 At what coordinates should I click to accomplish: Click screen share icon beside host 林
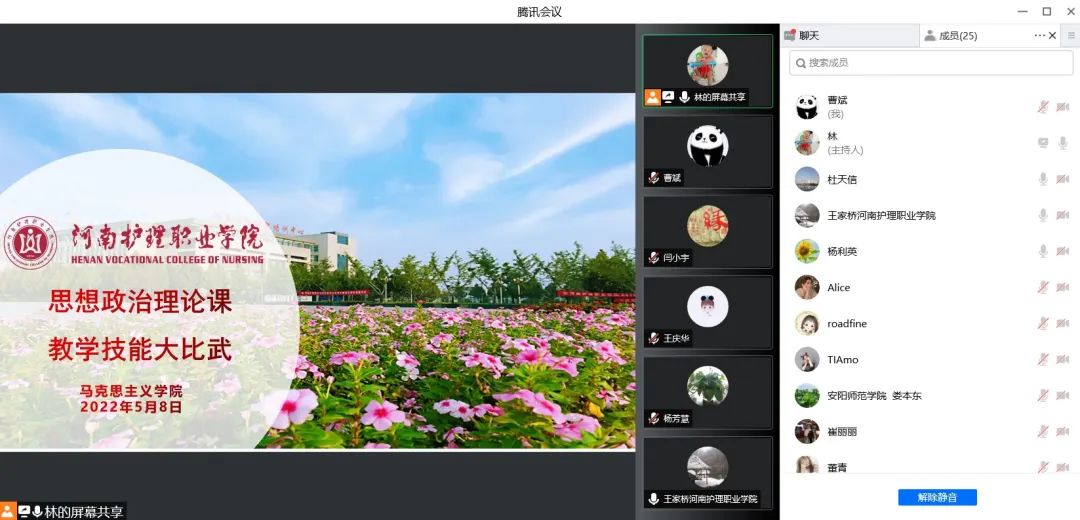point(1043,143)
